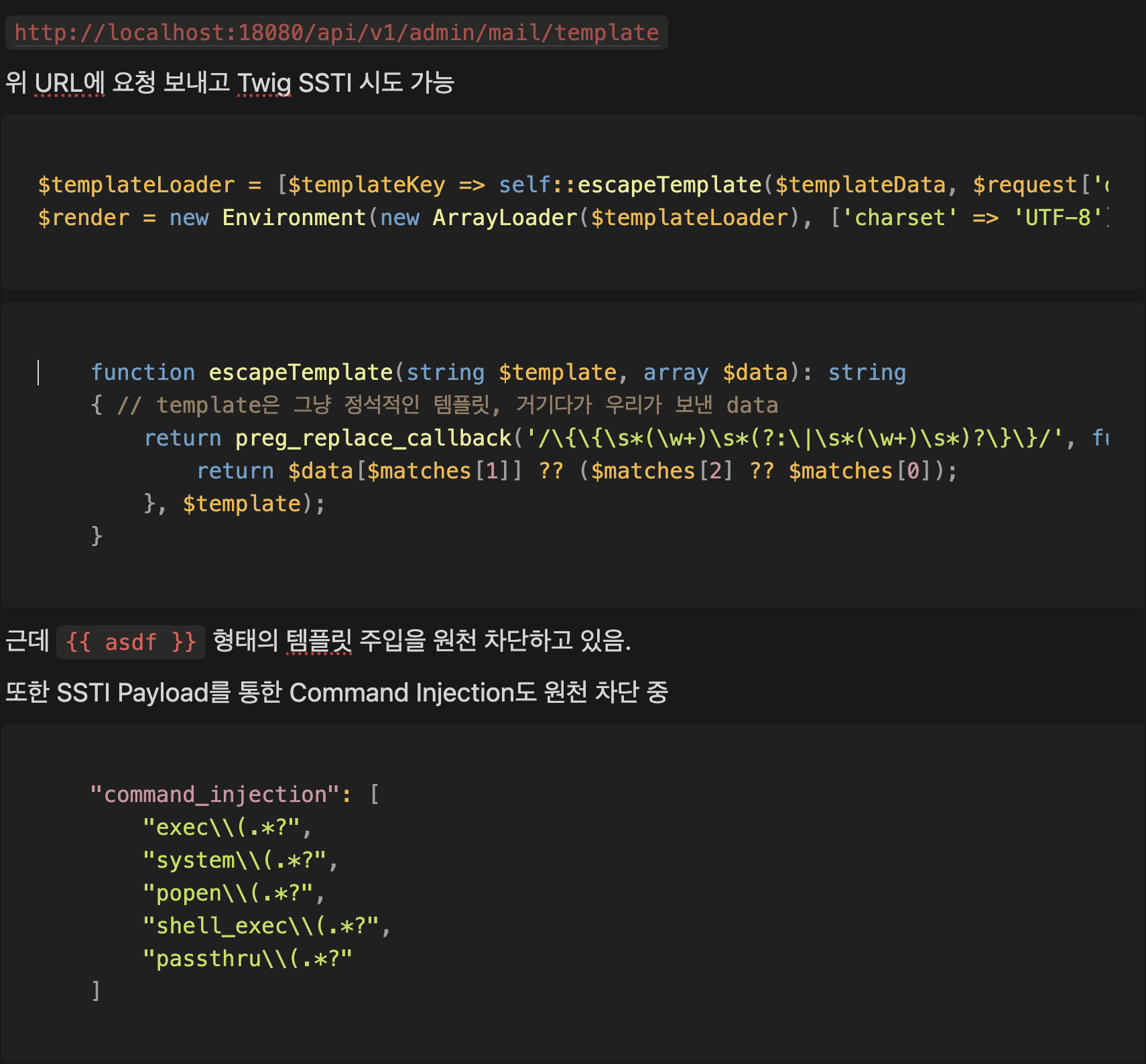Click the "shell_exec\\(.*?" pattern line
Image resolution: width=1146 pixels, height=1064 pixels.
[267, 926]
